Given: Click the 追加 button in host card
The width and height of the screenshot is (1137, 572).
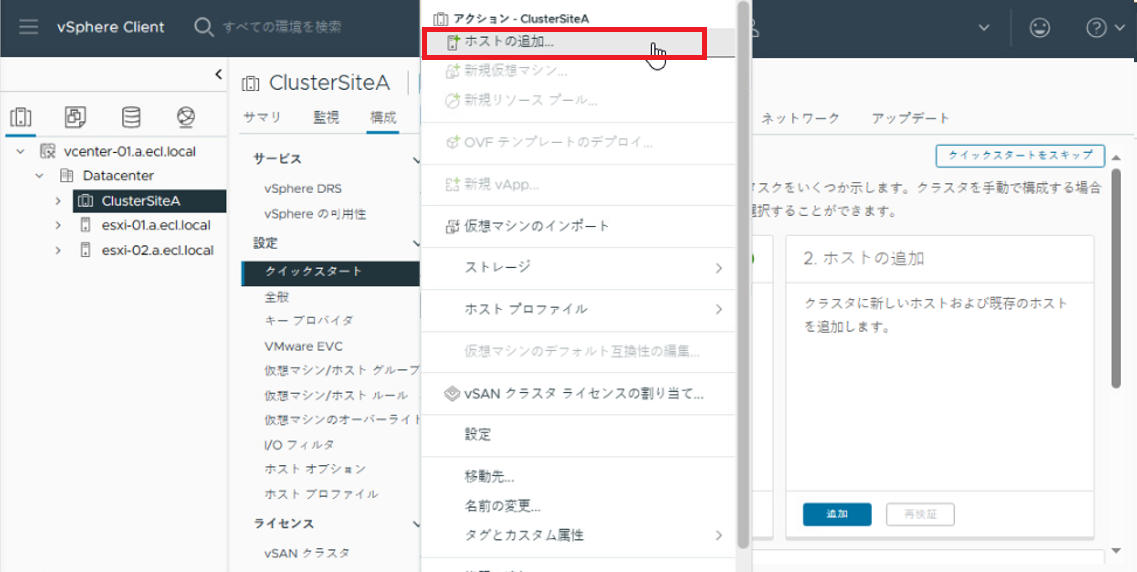Looking at the screenshot, I should pyautogui.click(x=837, y=514).
